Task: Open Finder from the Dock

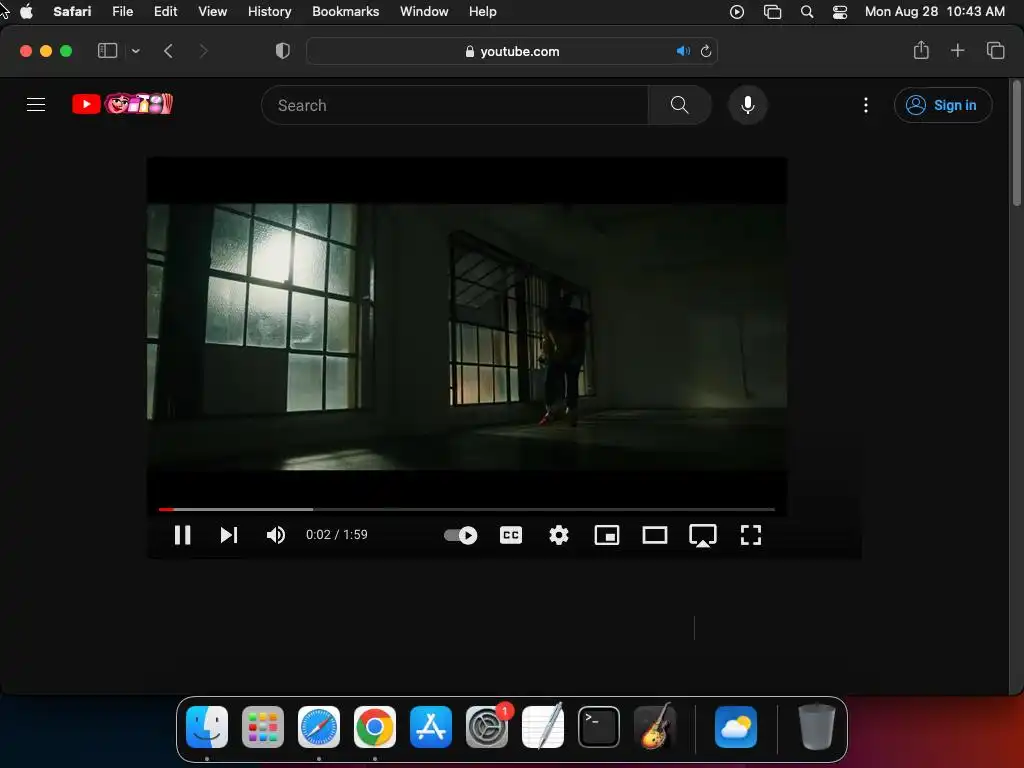Action: pos(207,727)
